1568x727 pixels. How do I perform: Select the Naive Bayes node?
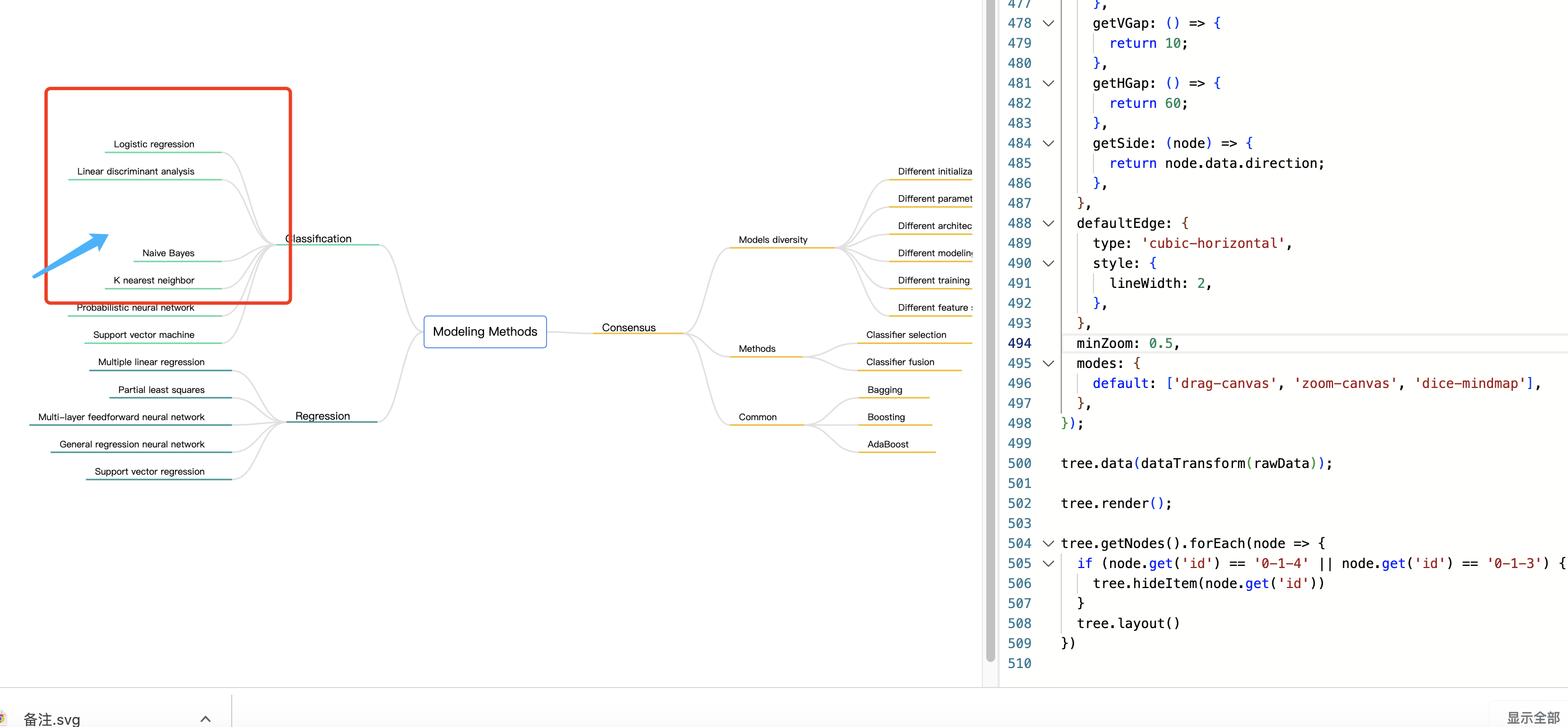pyautogui.click(x=168, y=253)
